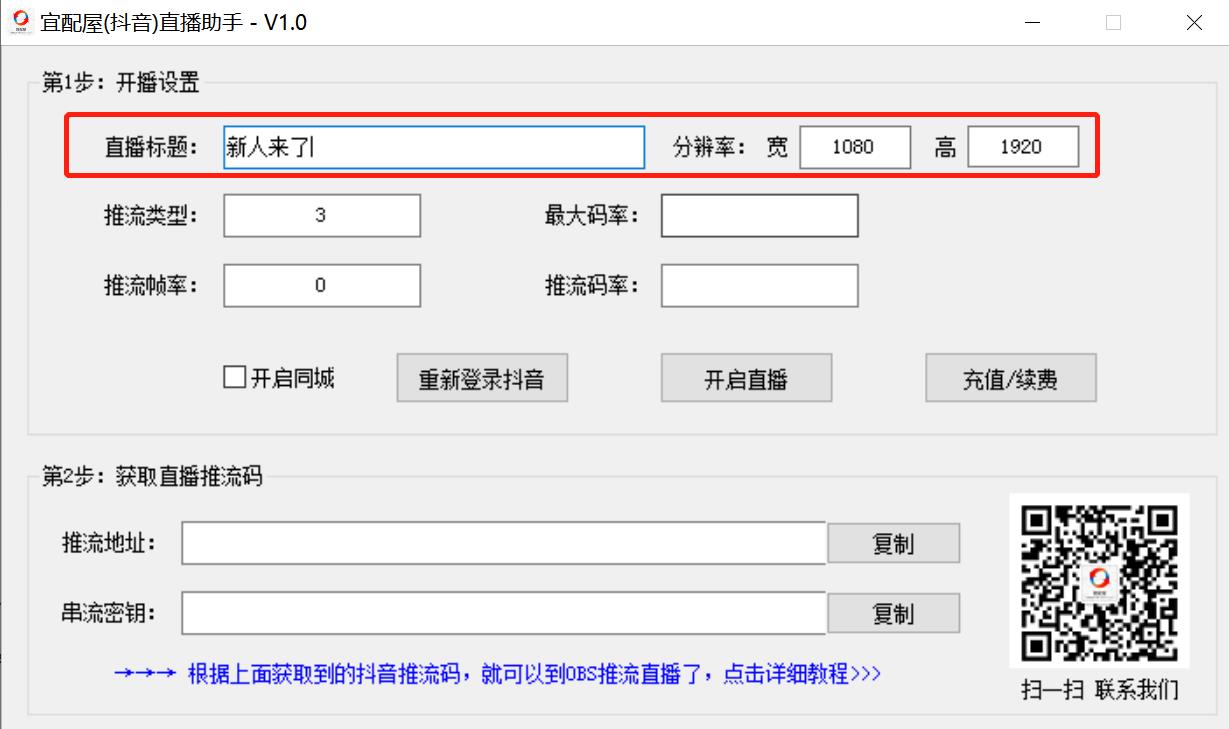The width and height of the screenshot is (1229, 729).
Task: Click the 推流帧率 label
Action: pyautogui.click(x=151, y=285)
